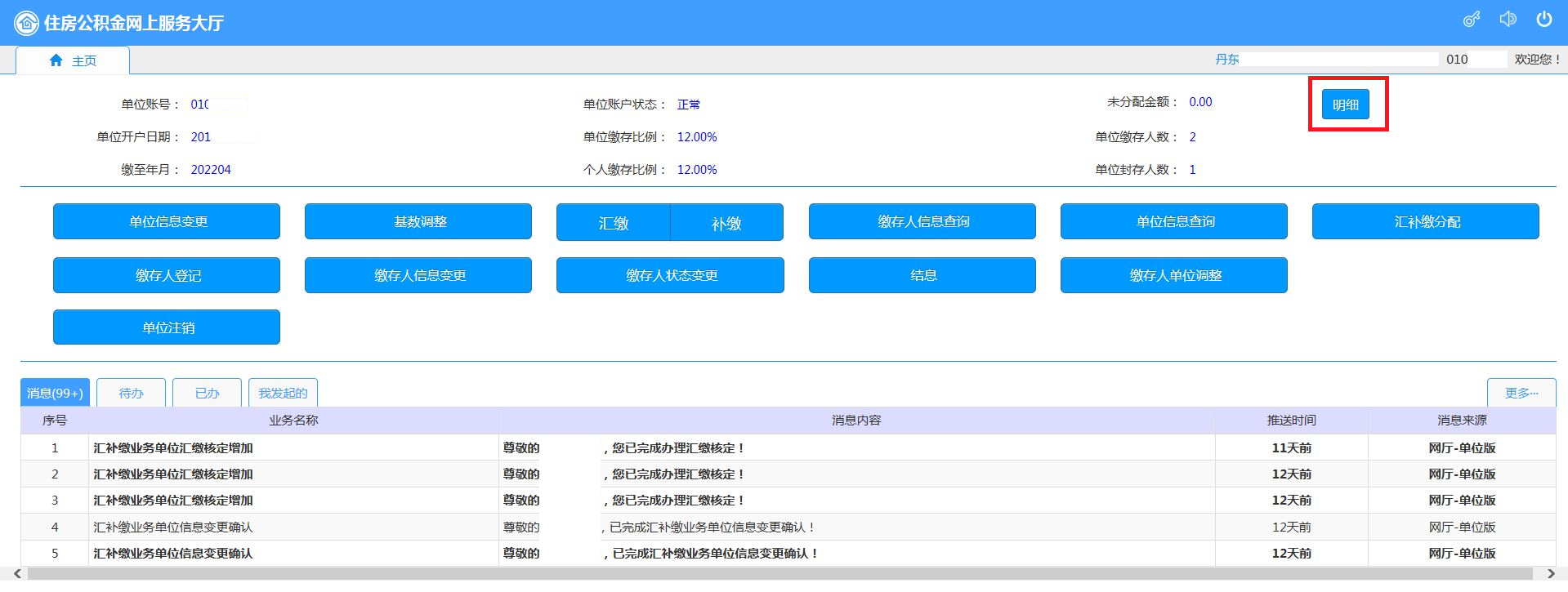Open 单位信息变更

tap(167, 221)
